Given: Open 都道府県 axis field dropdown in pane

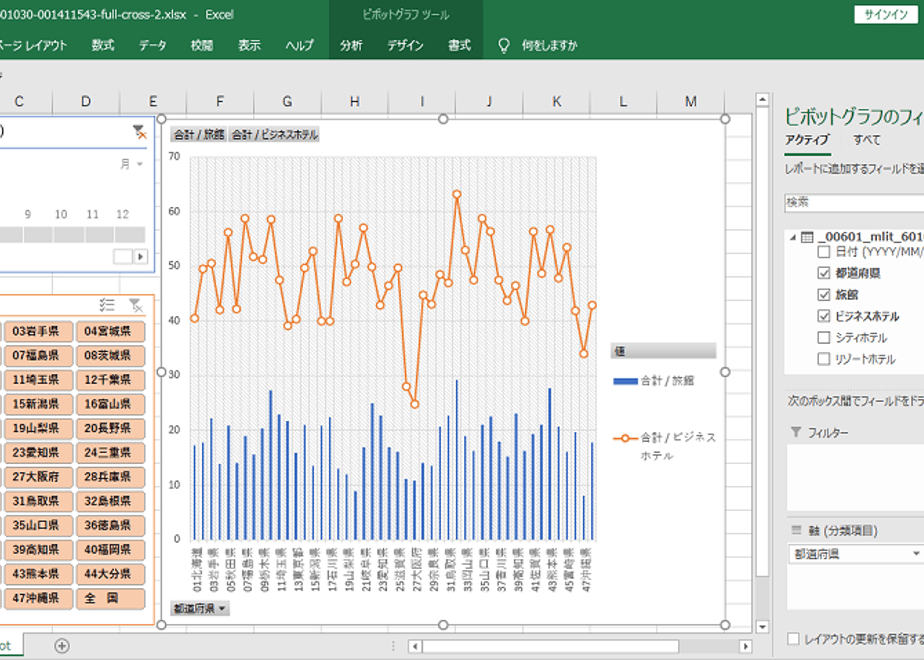Looking at the screenshot, I should 916,553.
